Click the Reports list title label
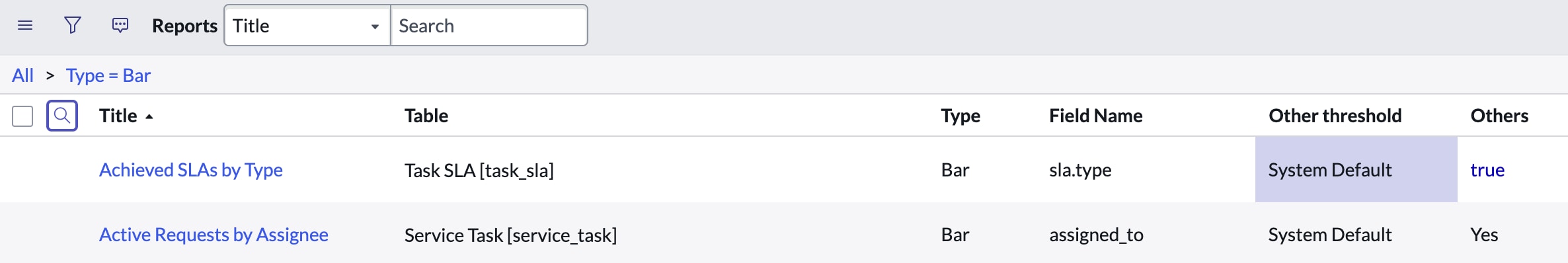The width and height of the screenshot is (1568, 263). (184, 26)
